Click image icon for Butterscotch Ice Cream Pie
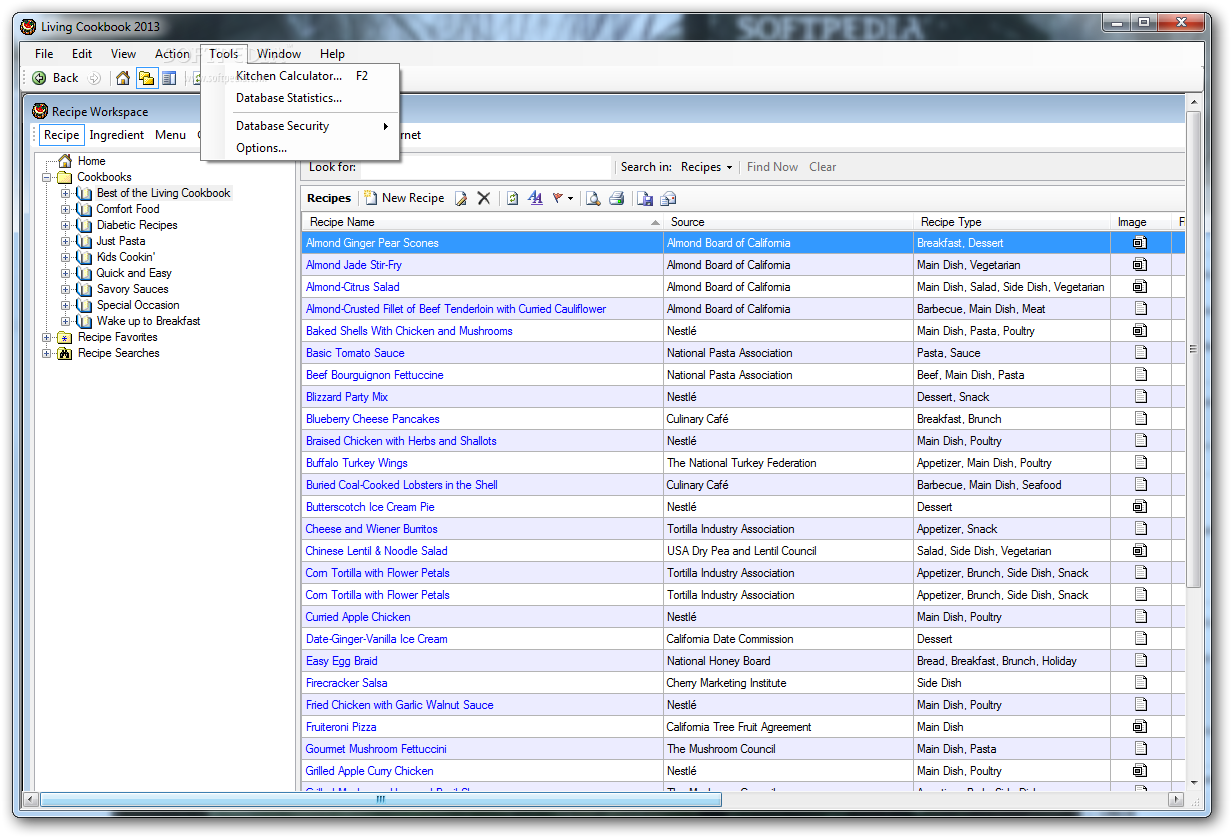Viewport: 1232px width, 838px height. tap(1140, 507)
